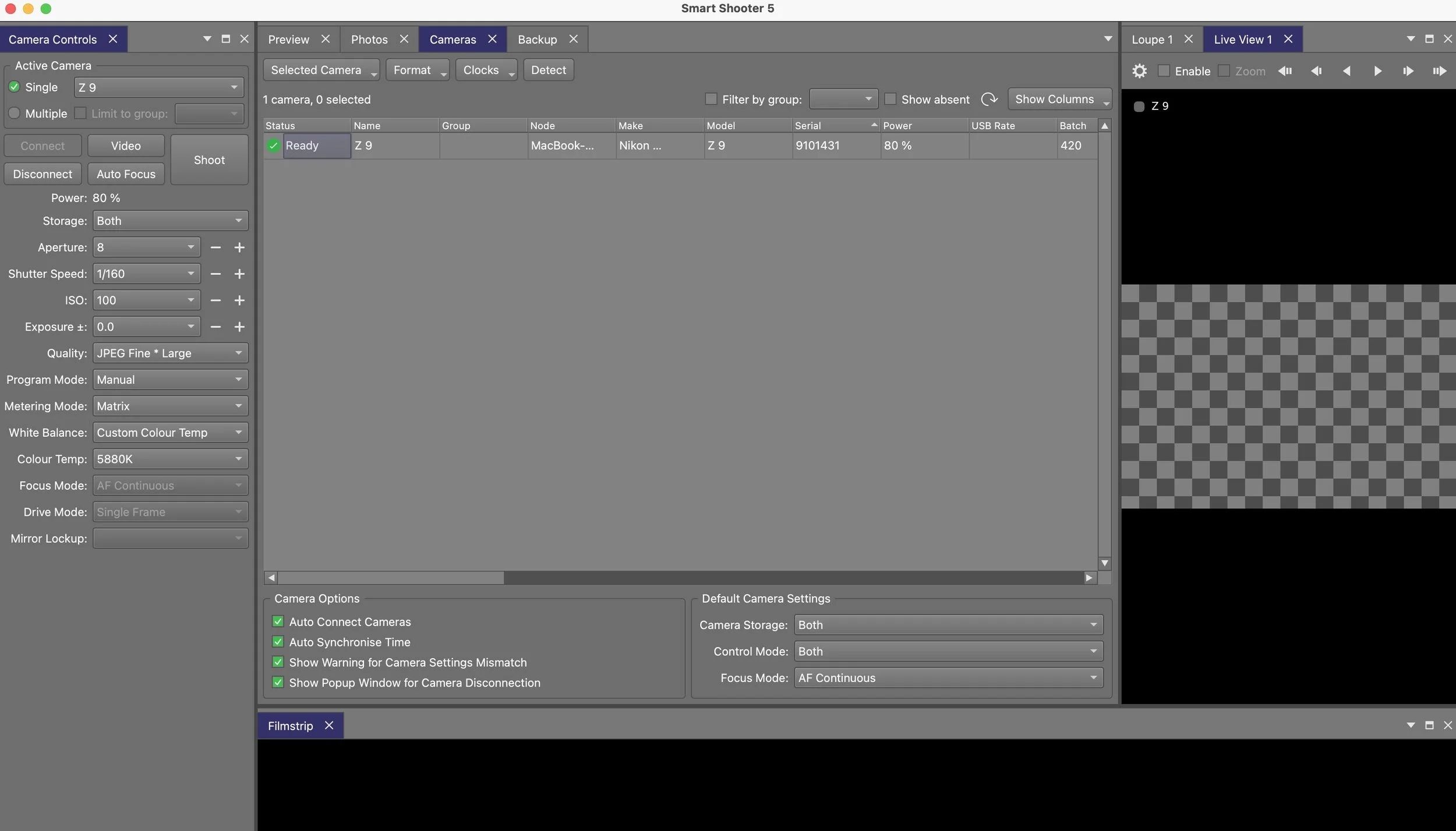Open the White Balance dropdown
This screenshot has height=831, width=1456.
click(170, 433)
